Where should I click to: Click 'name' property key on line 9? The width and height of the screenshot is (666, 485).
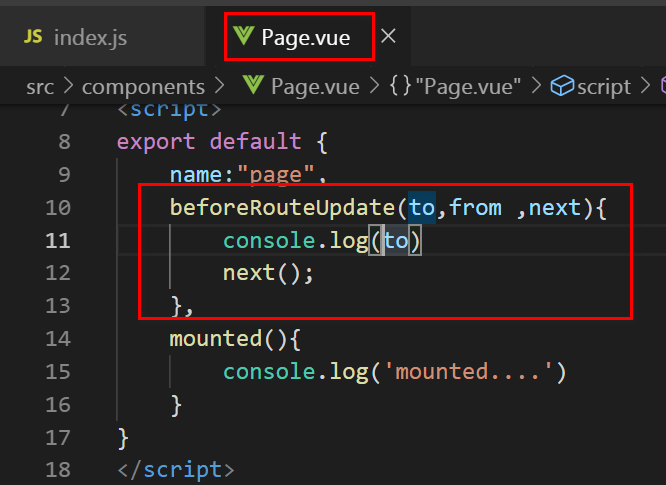(x=196, y=175)
